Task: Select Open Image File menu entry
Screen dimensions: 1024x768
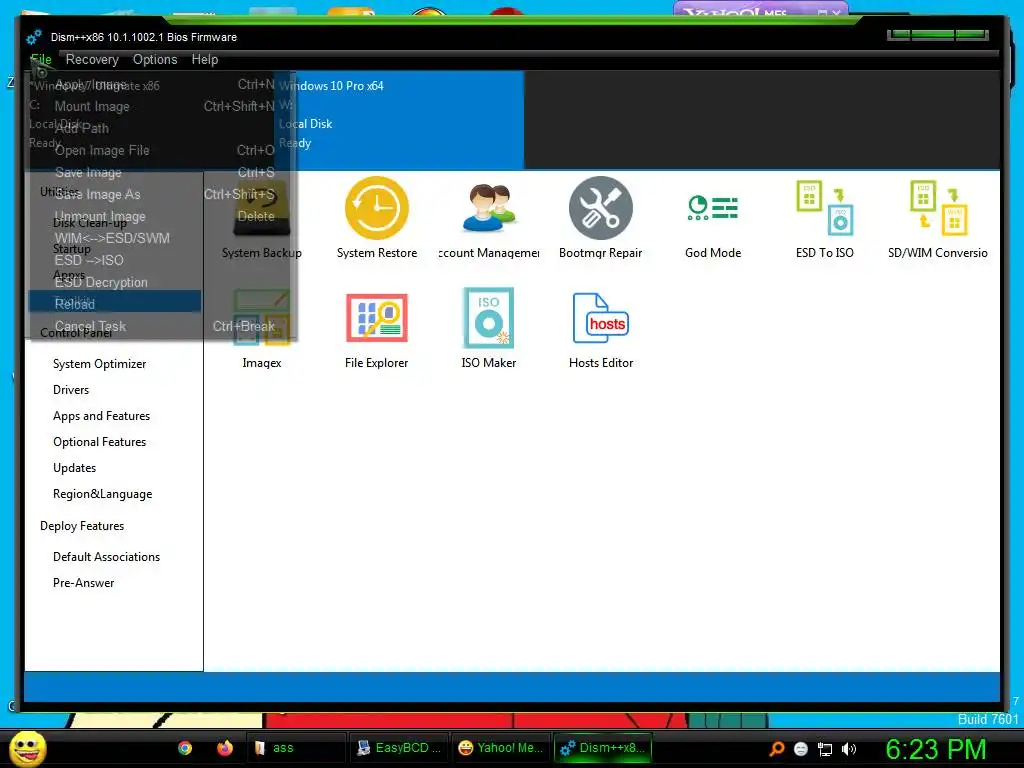Action: [x=161, y=151]
